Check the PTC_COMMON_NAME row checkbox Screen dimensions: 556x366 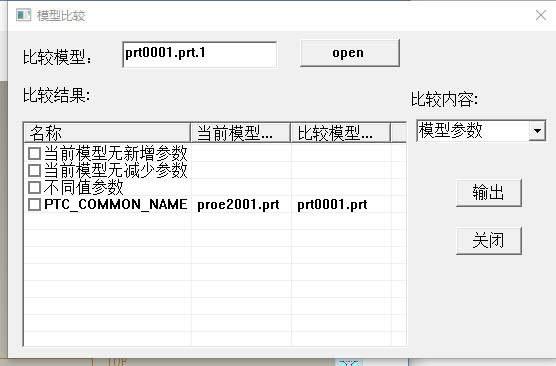pos(34,205)
